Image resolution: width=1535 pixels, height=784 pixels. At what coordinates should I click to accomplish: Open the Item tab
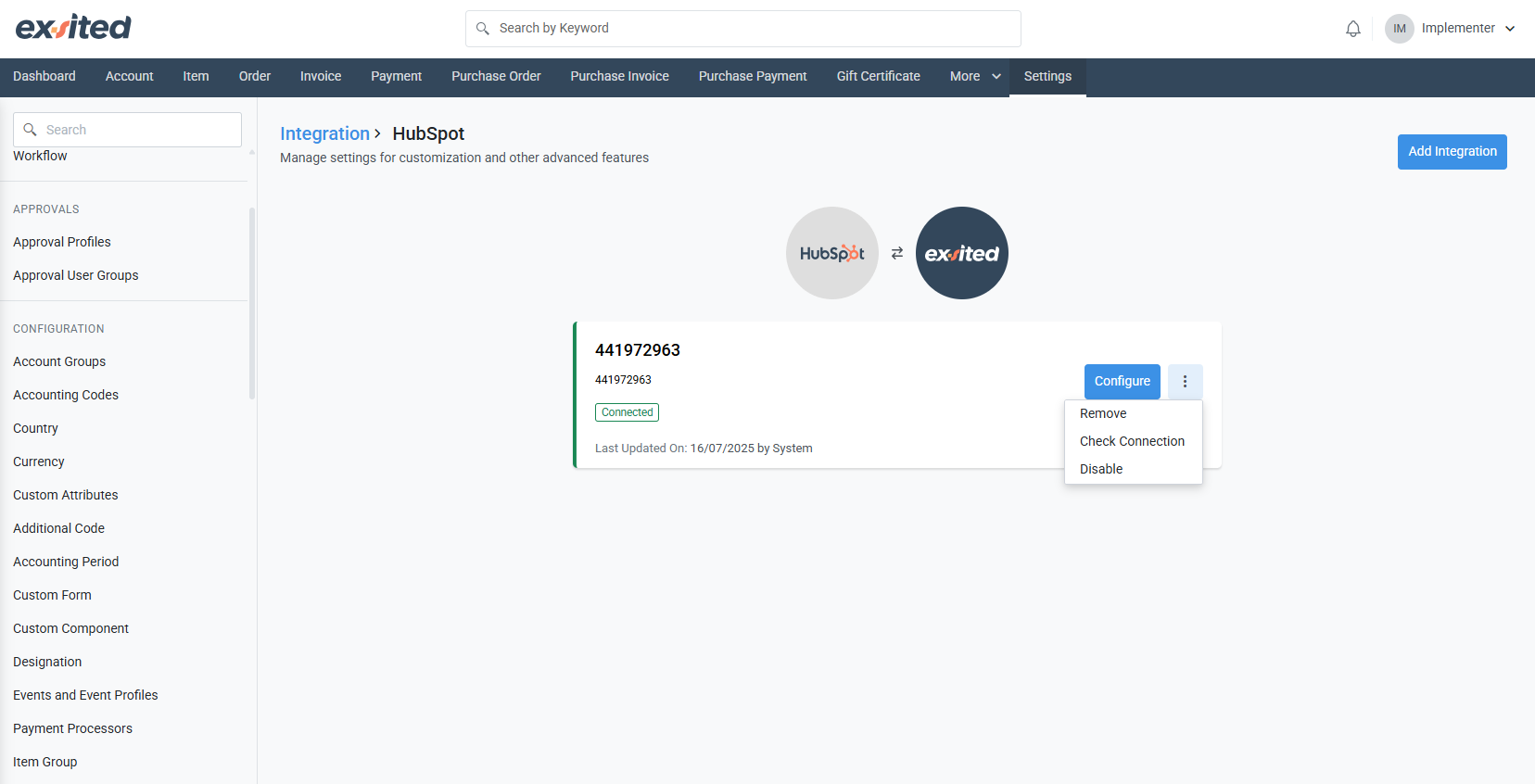tap(196, 77)
